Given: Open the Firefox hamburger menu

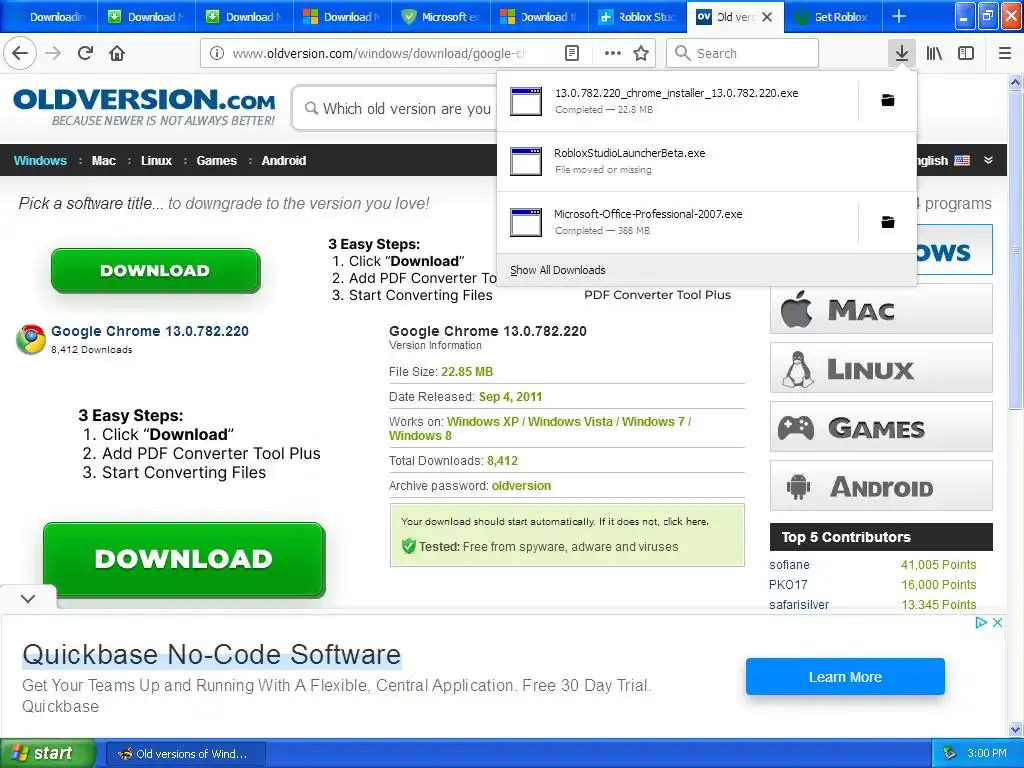Looking at the screenshot, I should pos(1005,53).
